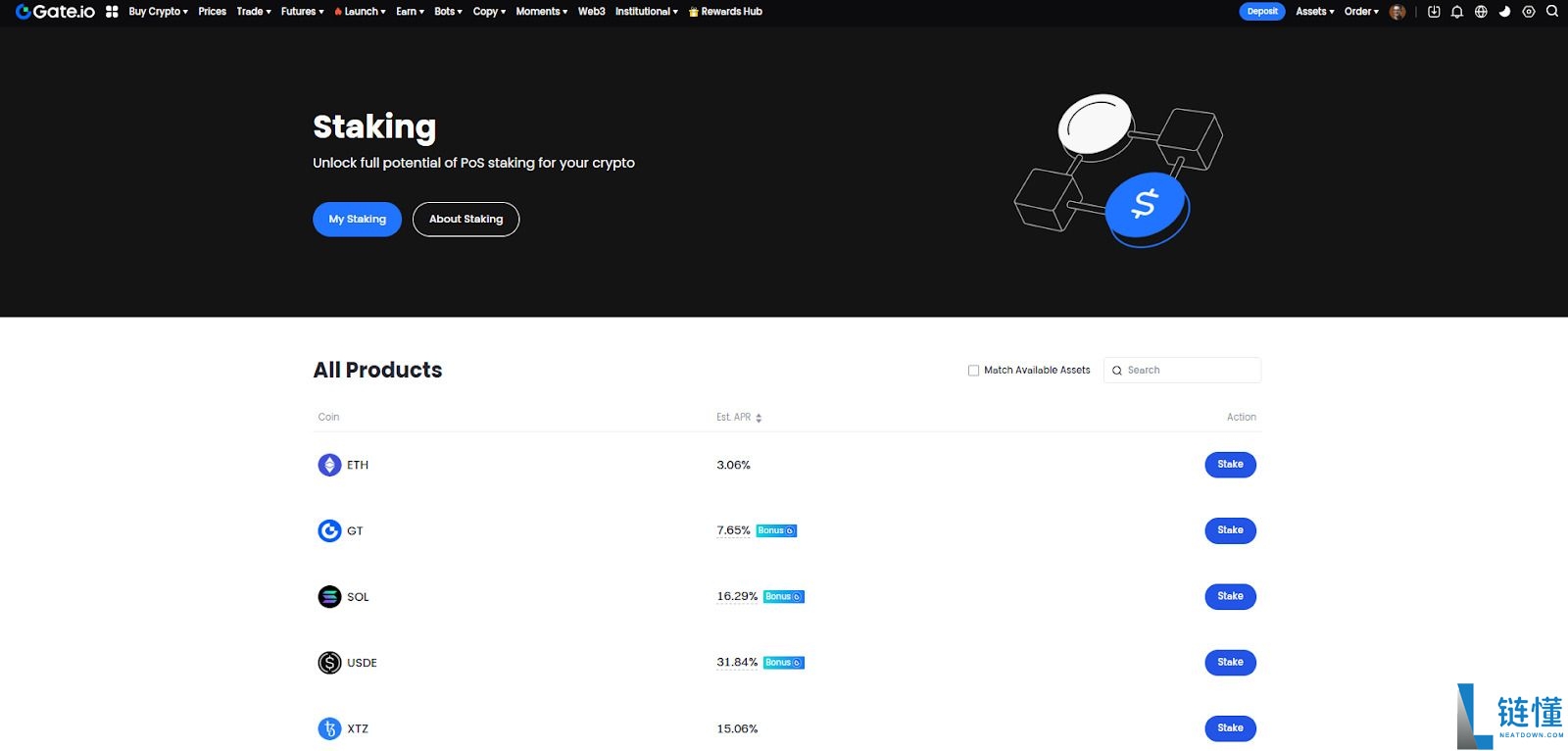Image resolution: width=1568 pixels, height=751 pixels.
Task: Open Rewards Hub
Action: click(x=725, y=12)
